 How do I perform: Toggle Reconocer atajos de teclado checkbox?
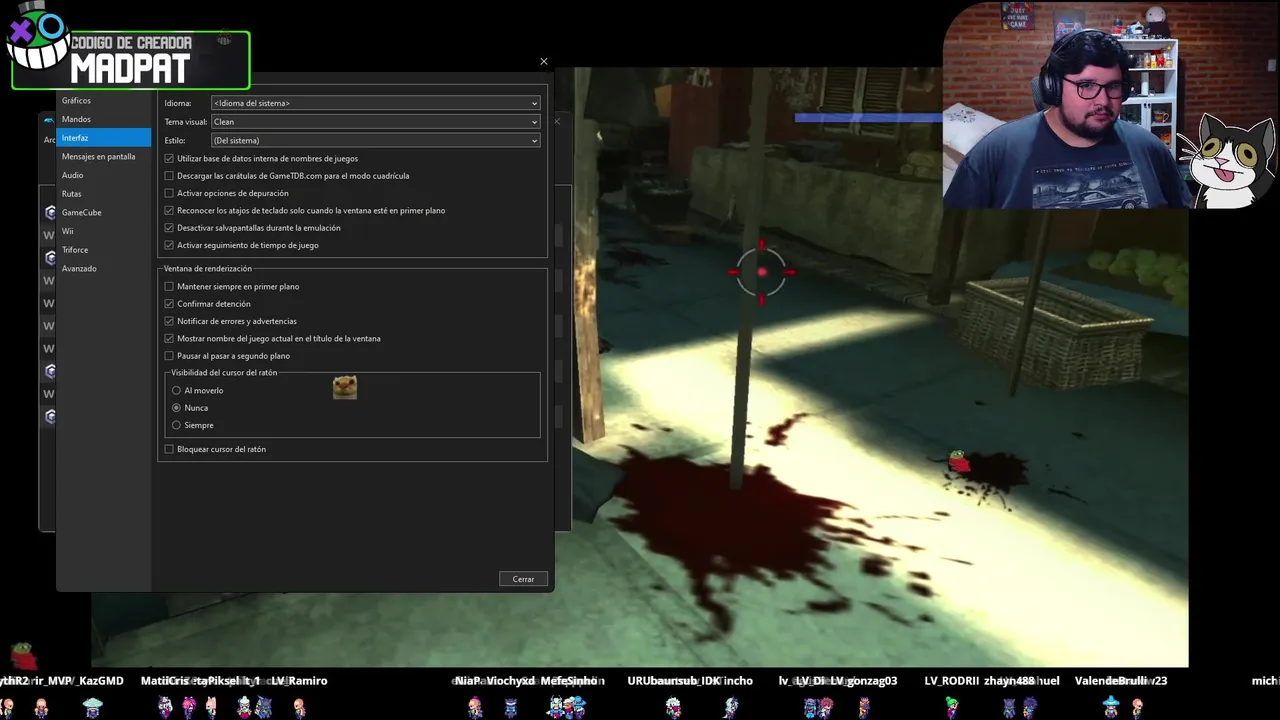click(169, 210)
